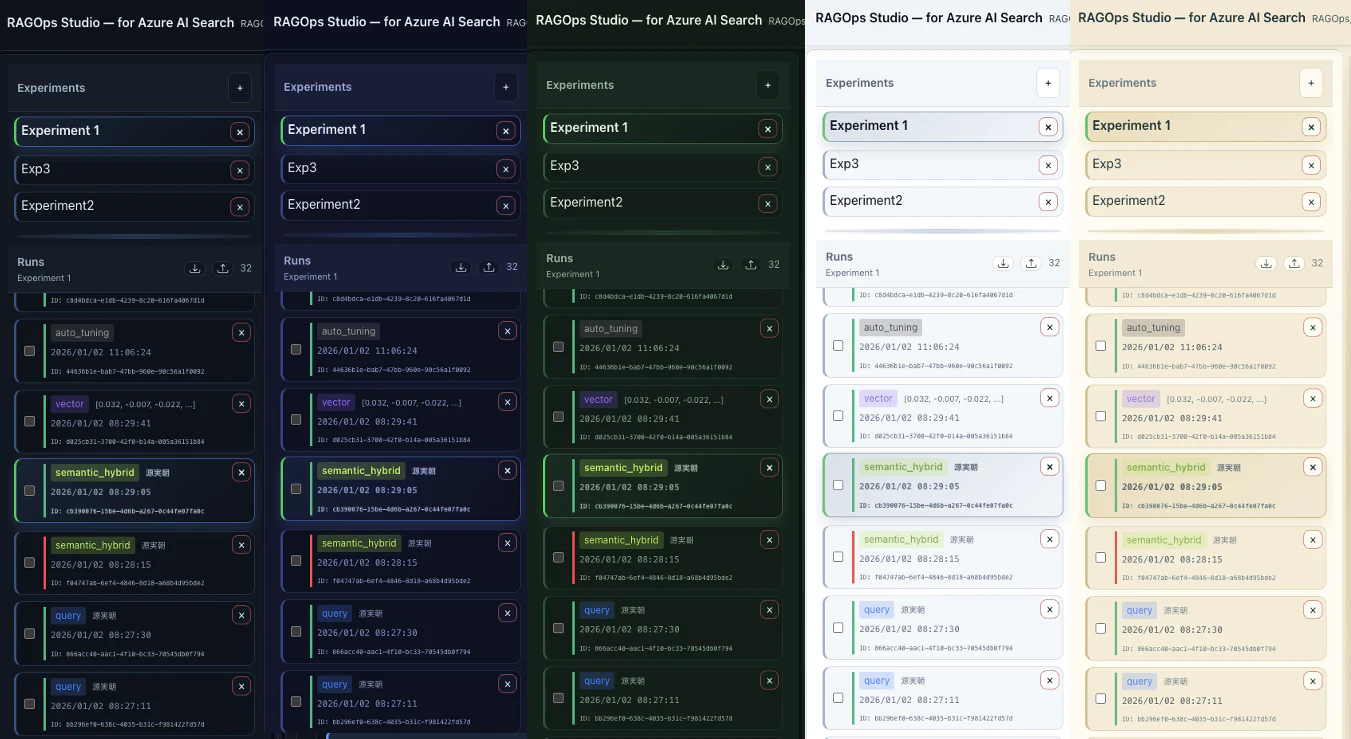Check the auto_tuning run in the beige panel

pos(1101,346)
